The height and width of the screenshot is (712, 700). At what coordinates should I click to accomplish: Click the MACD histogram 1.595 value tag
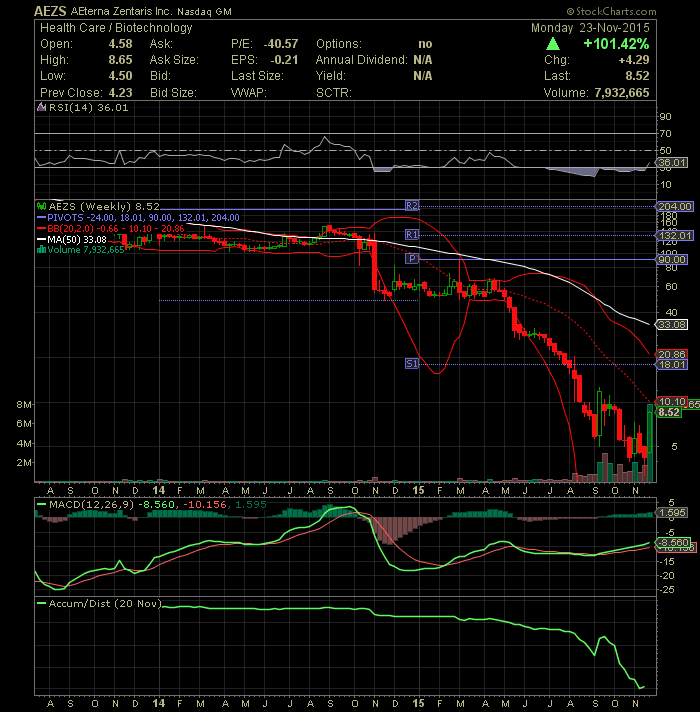click(x=668, y=513)
